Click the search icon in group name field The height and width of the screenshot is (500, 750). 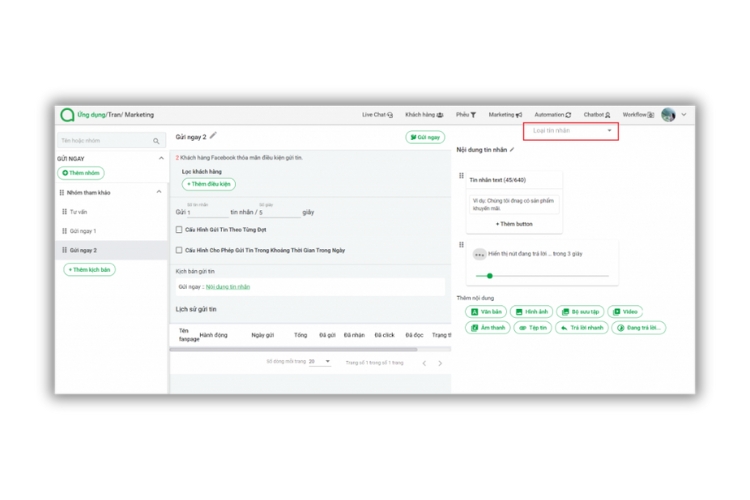[x=156, y=141]
